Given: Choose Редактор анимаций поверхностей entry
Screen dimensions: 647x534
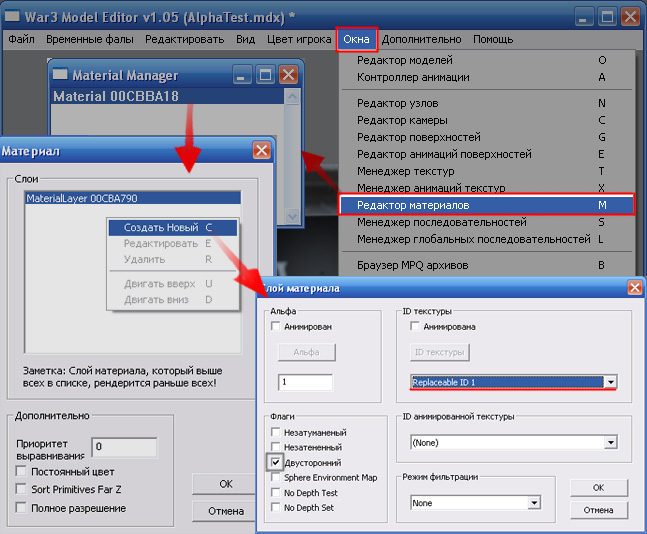Looking at the screenshot, I should [x=487, y=154].
